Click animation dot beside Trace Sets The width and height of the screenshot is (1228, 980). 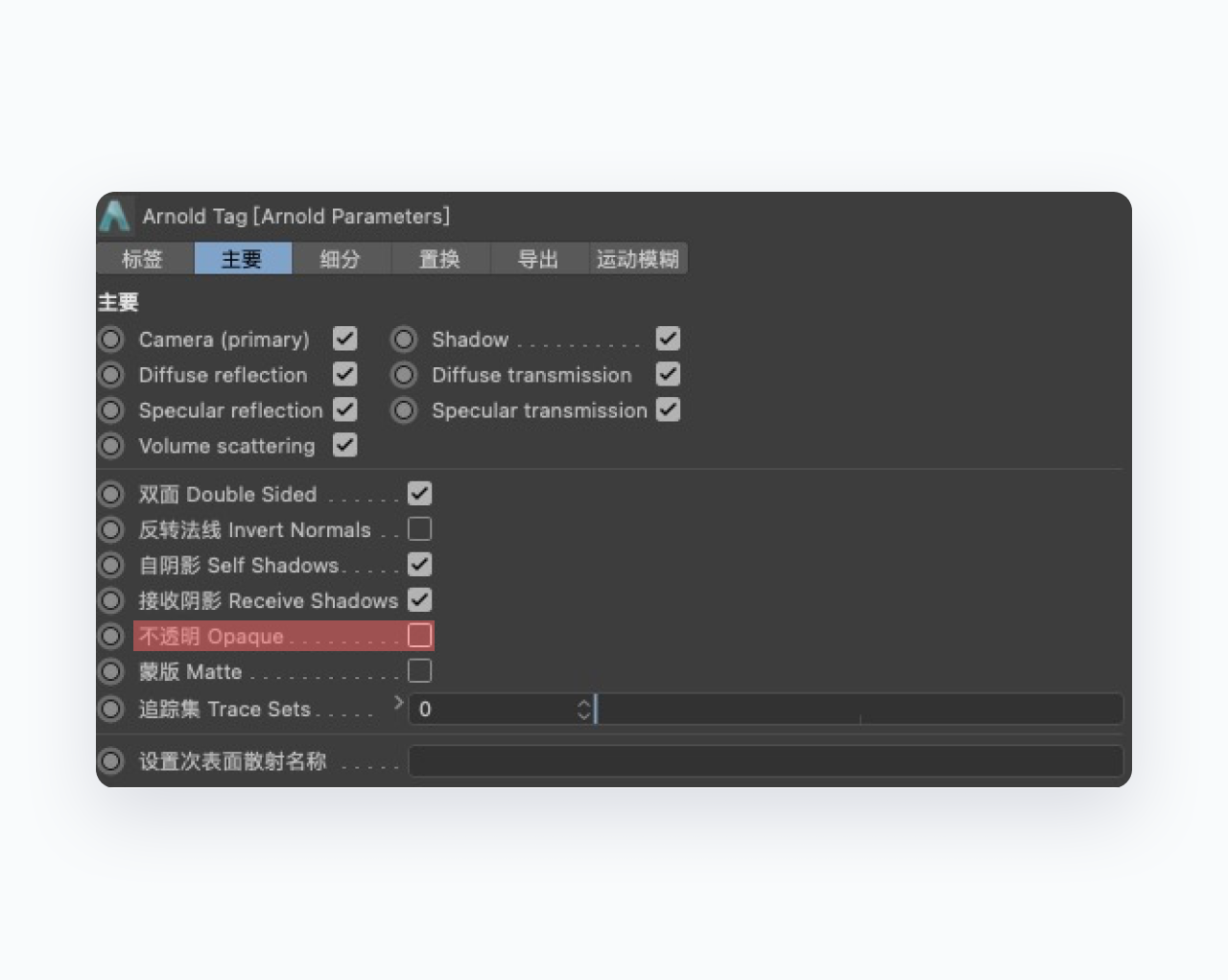[111, 709]
